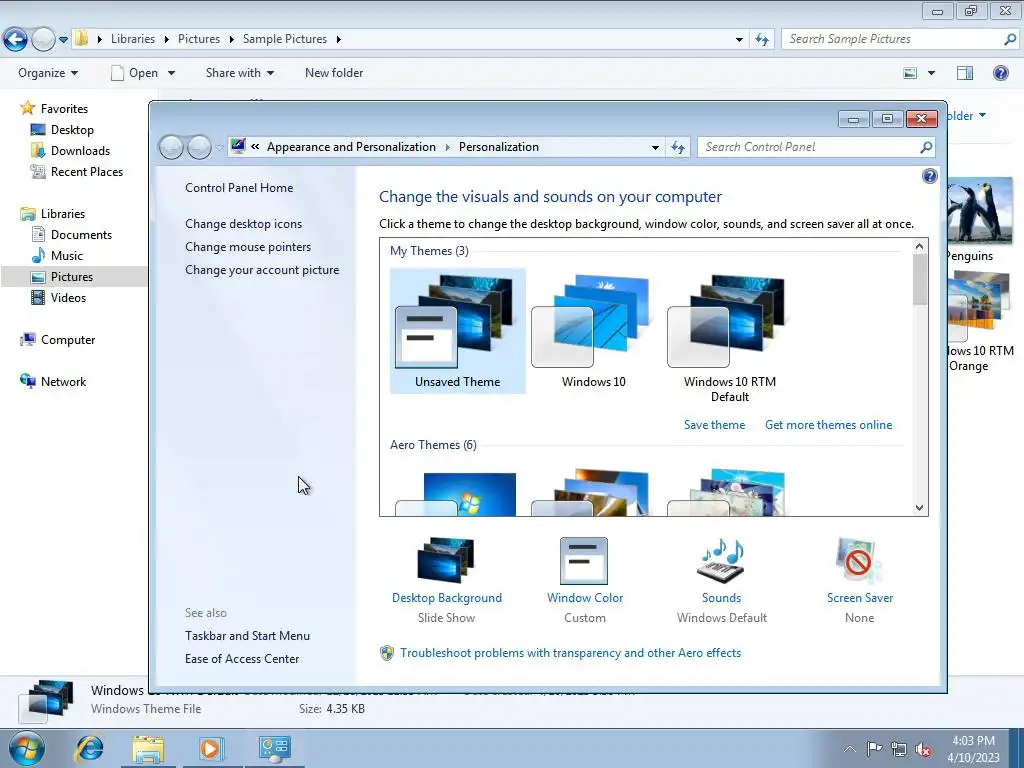
Task: Expand Control Panel address bar dropdown
Action: (x=655, y=148)
